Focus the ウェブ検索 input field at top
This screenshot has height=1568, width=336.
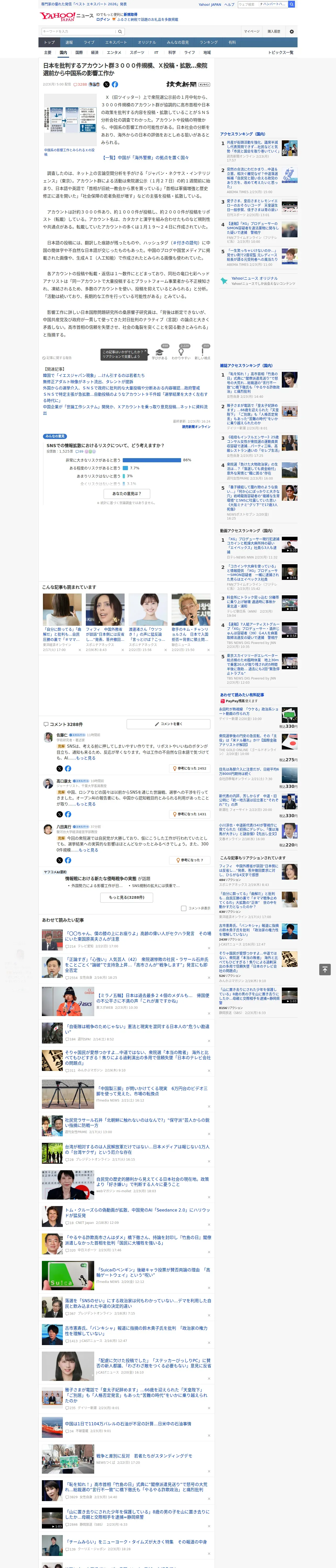(248, 4)
